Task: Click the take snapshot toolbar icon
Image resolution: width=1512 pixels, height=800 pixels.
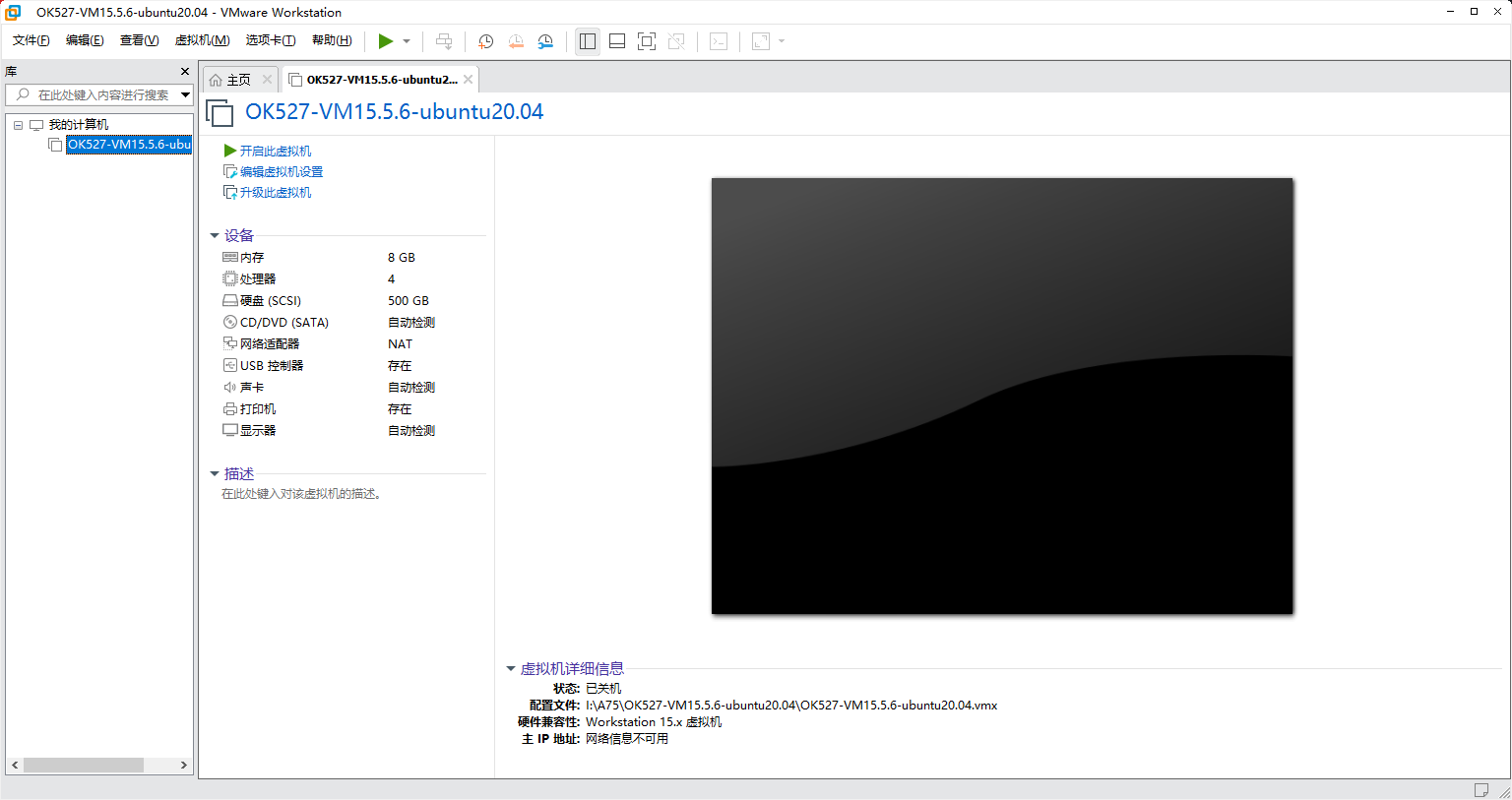Action: pos(485,41)
